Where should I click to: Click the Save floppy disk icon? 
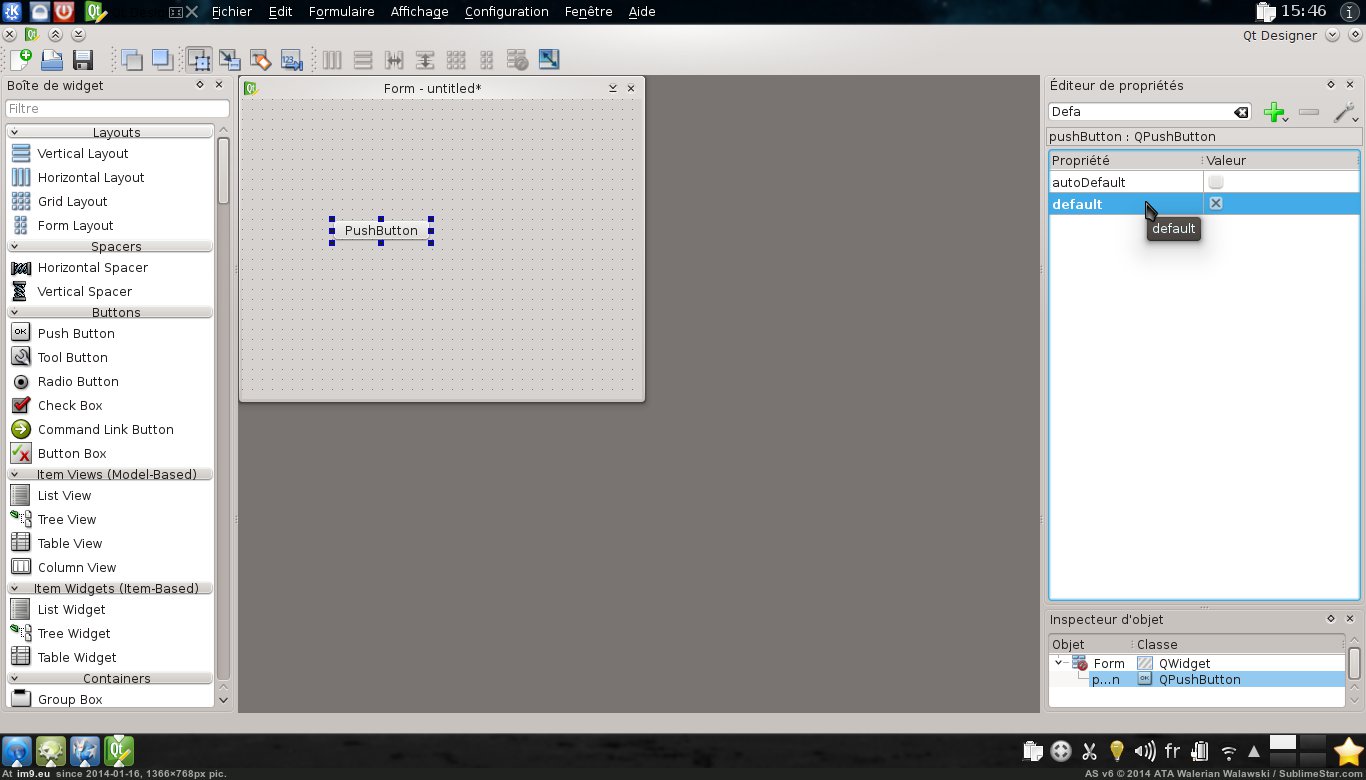[82, 60]
